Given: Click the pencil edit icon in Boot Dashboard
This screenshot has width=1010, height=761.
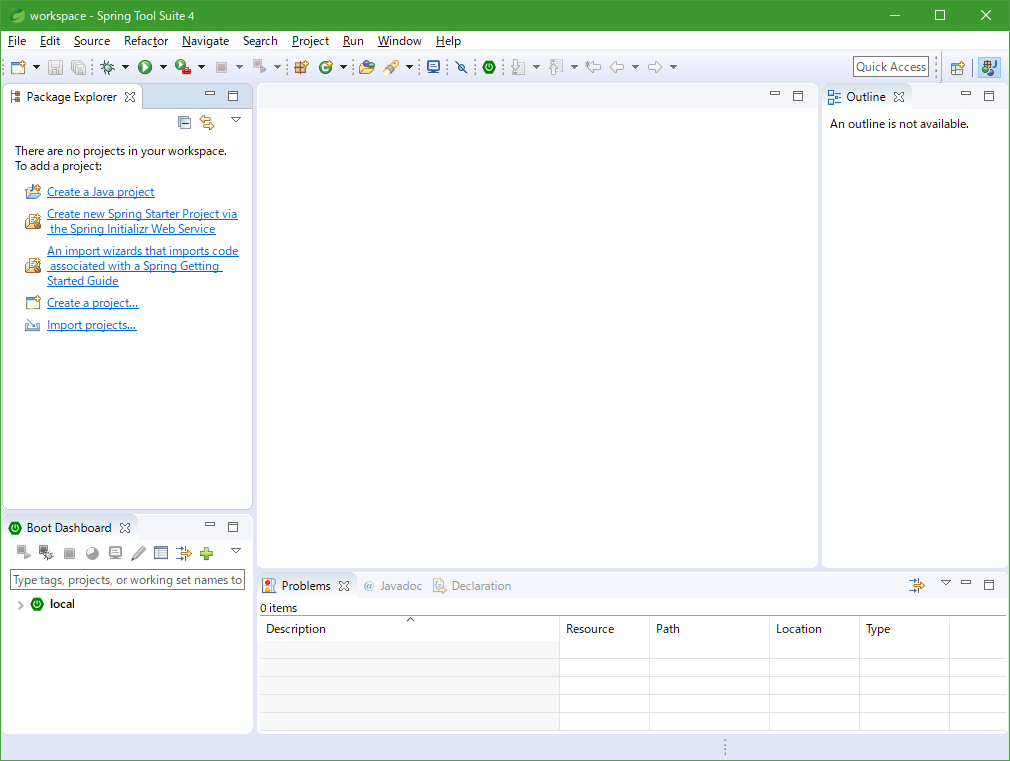Looking at the screenshot, I should [138, 553].
